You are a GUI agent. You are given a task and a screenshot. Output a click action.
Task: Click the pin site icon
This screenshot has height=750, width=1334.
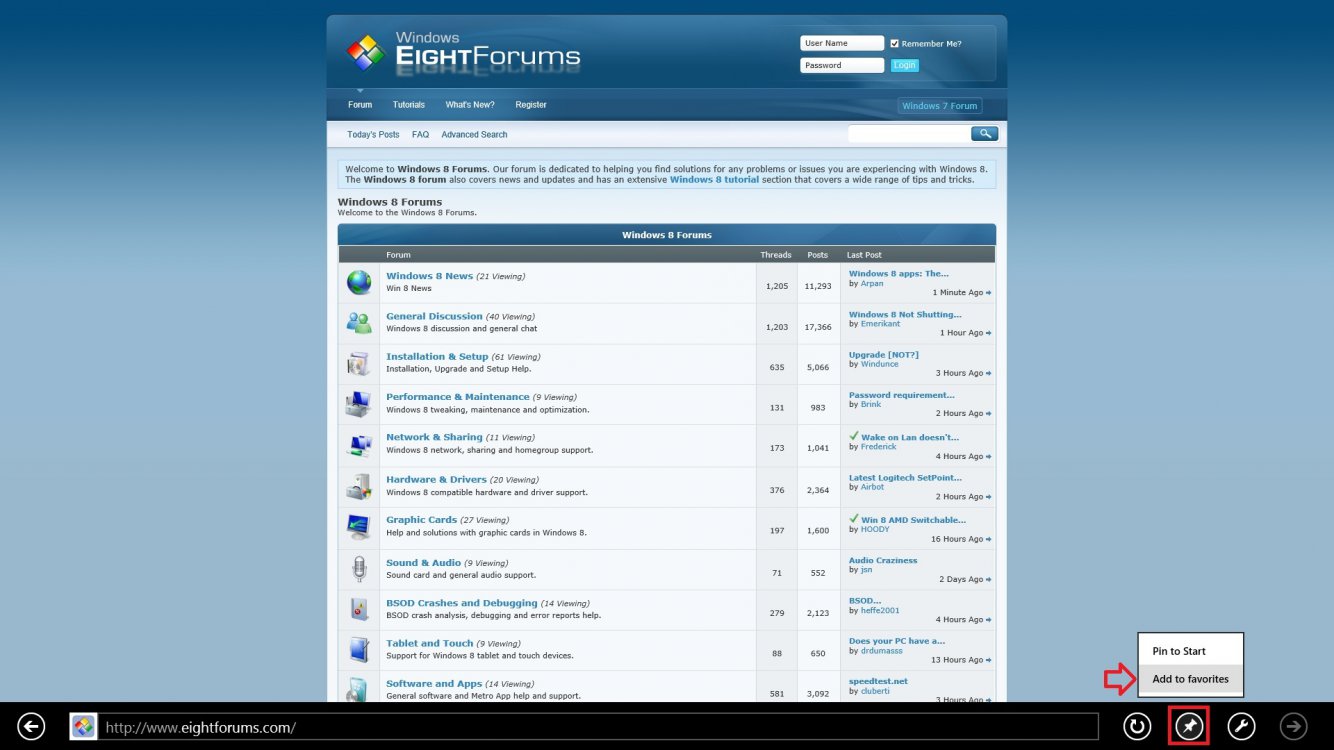point(1189,726)
